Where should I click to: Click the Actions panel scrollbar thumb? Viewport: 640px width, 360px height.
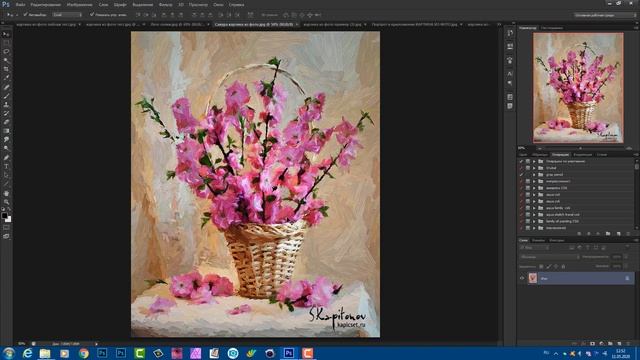click(636, 166)
